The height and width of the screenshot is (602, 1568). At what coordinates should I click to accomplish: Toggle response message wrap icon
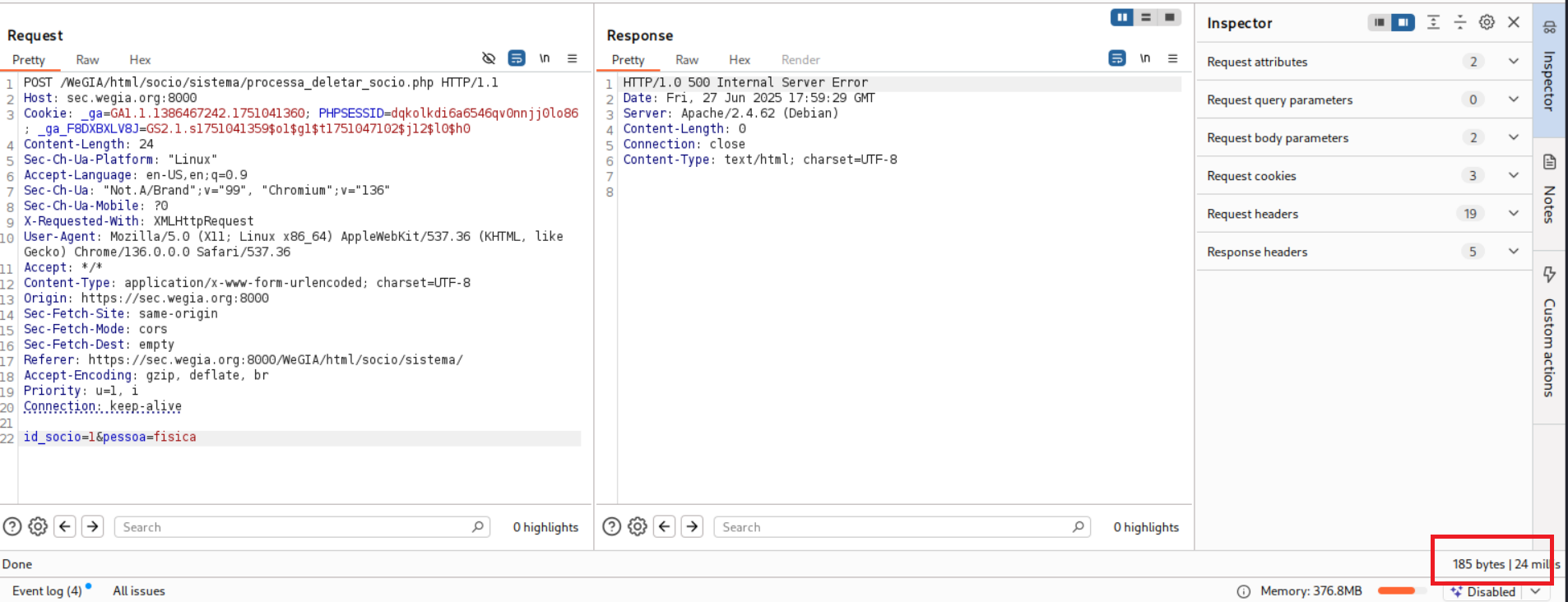(x=1117, y=58)
